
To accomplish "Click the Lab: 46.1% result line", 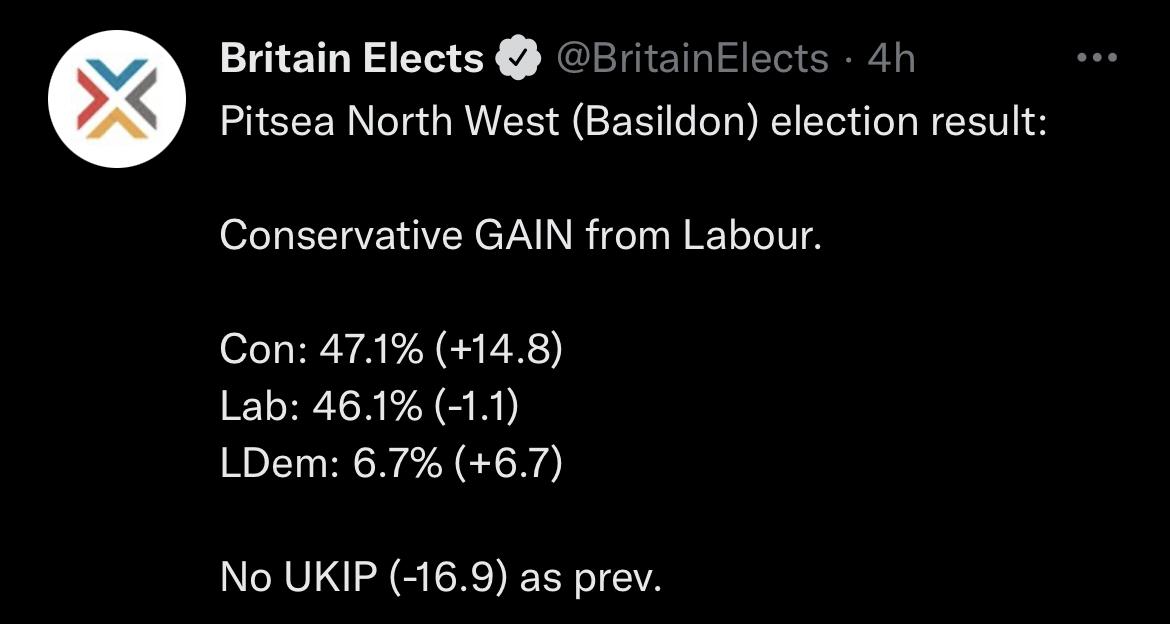I will (x=369, y=408).
